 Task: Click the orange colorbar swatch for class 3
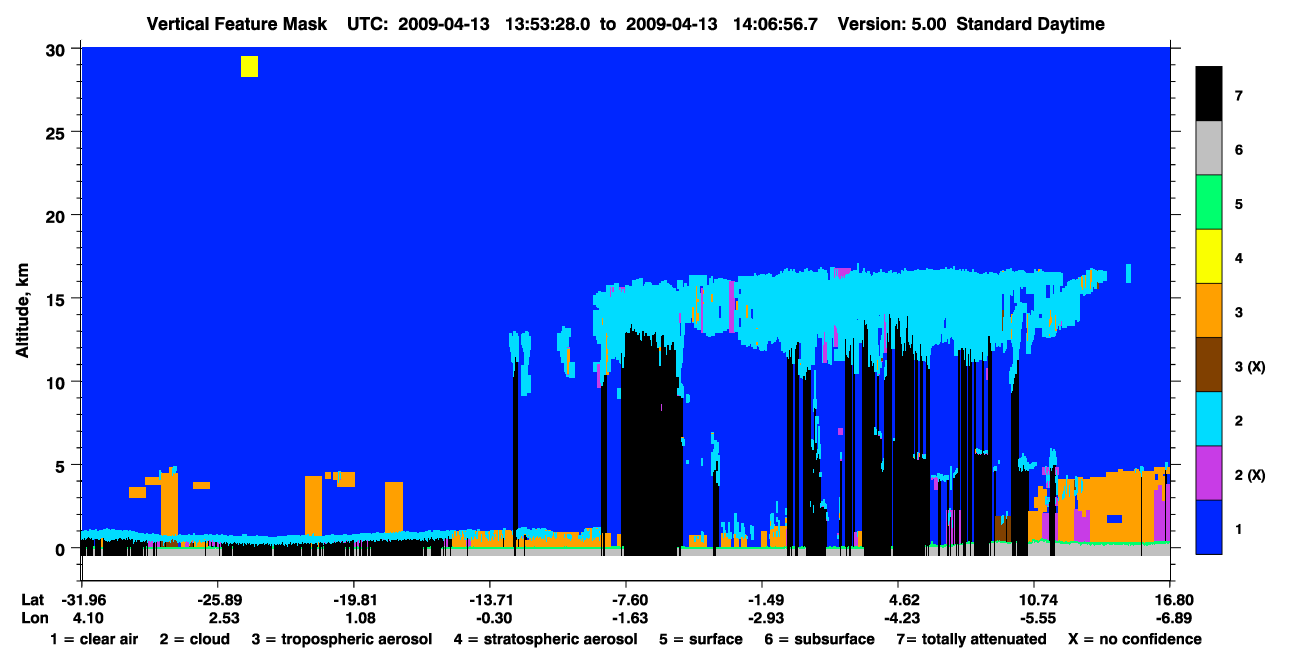[x=1209, y=311]
